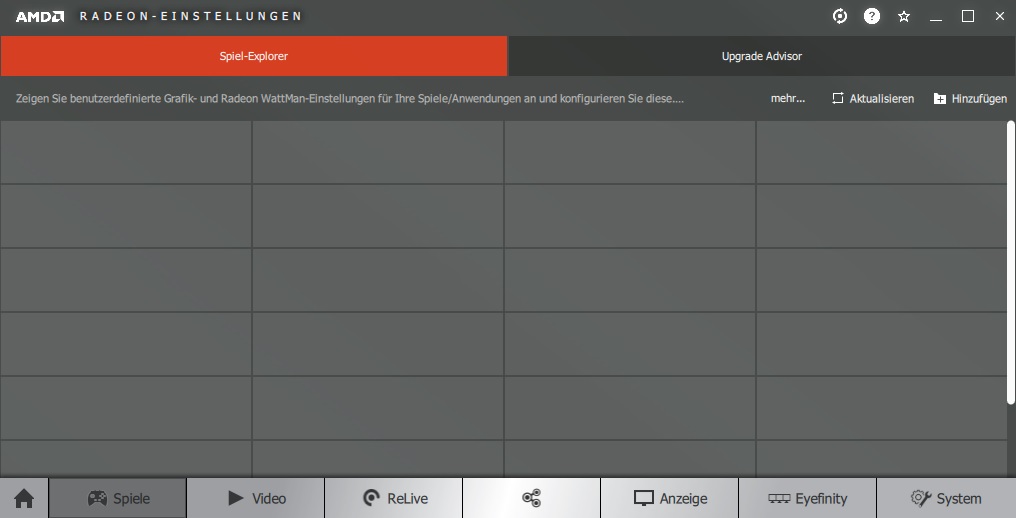Click the vertical scrollbar of game list
Viewport: 1016px width, 518px height.
tap(1011, 263)
